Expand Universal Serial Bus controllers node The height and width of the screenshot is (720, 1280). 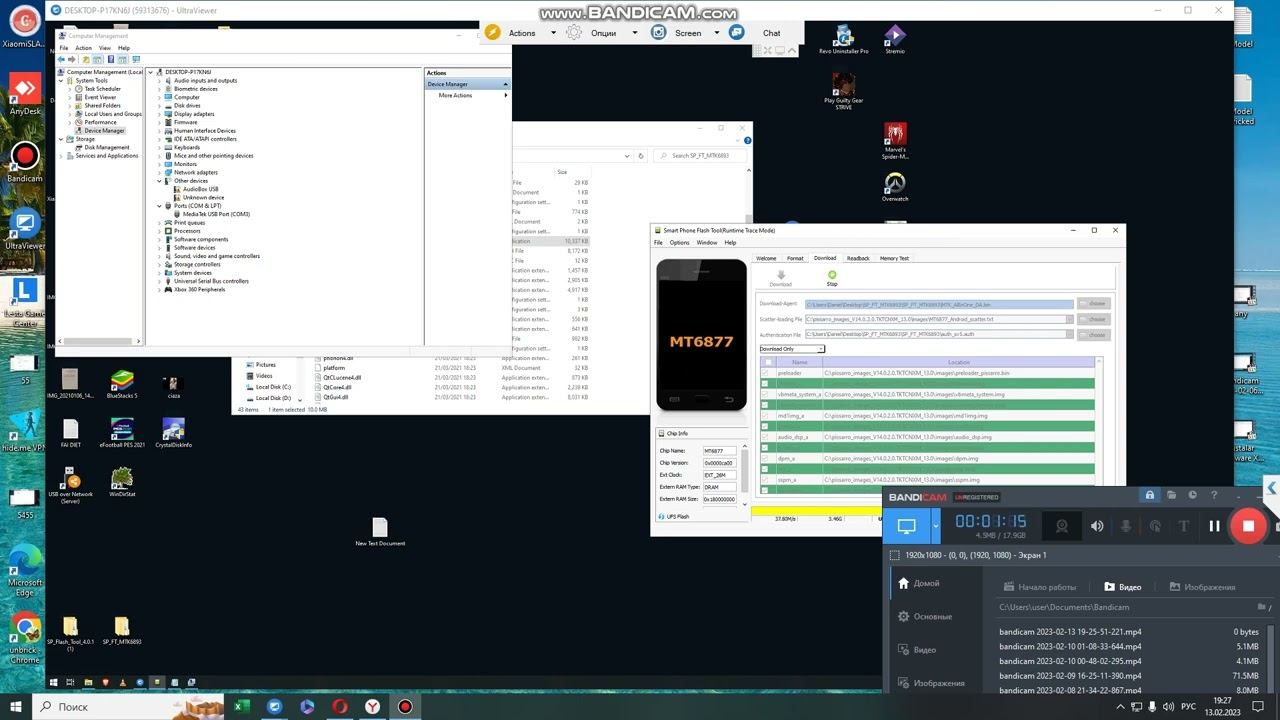pos(160,281)
